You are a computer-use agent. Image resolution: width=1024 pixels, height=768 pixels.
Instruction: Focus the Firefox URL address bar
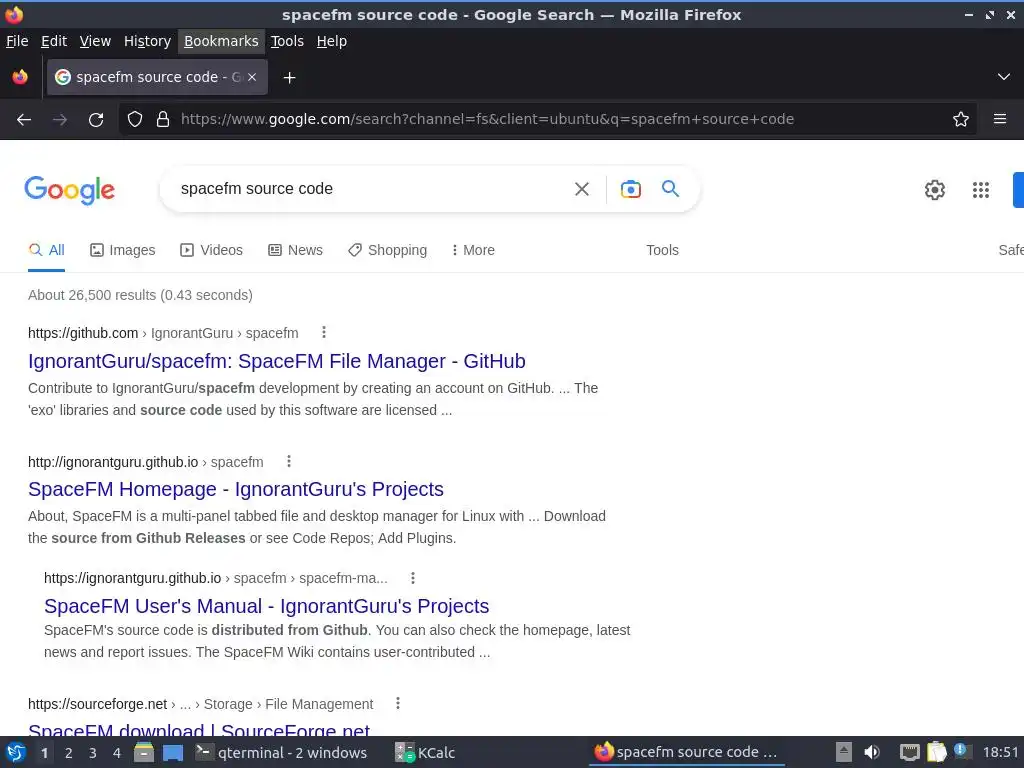(549, 119)
